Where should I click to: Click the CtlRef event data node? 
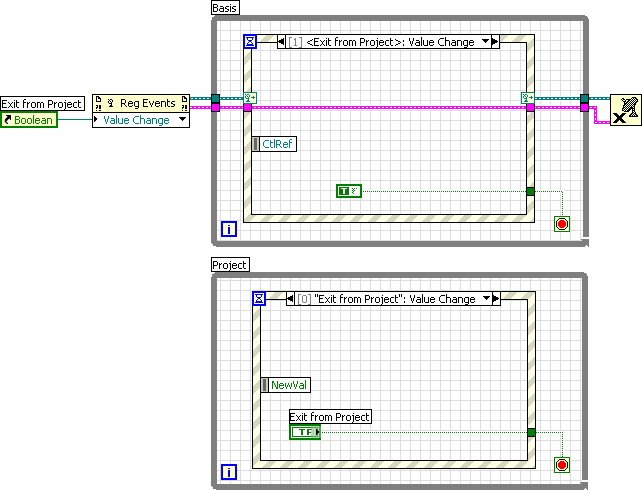click(274, 144)
